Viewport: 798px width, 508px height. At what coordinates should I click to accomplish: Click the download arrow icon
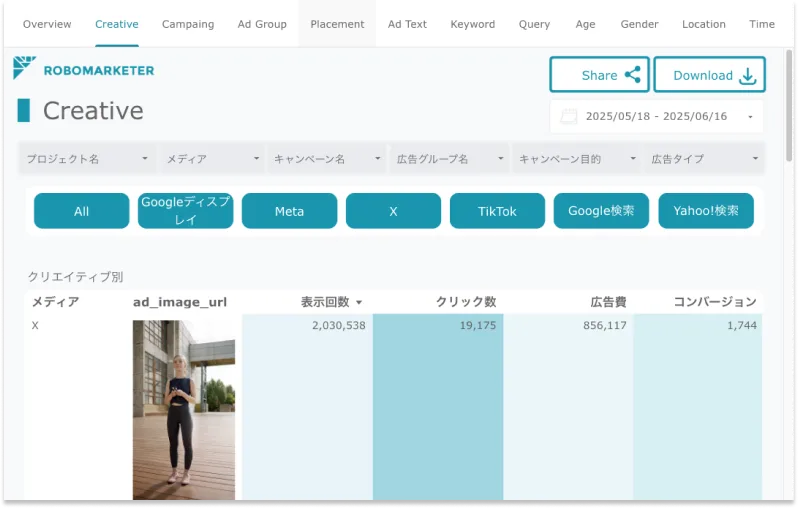click(747, 76)
